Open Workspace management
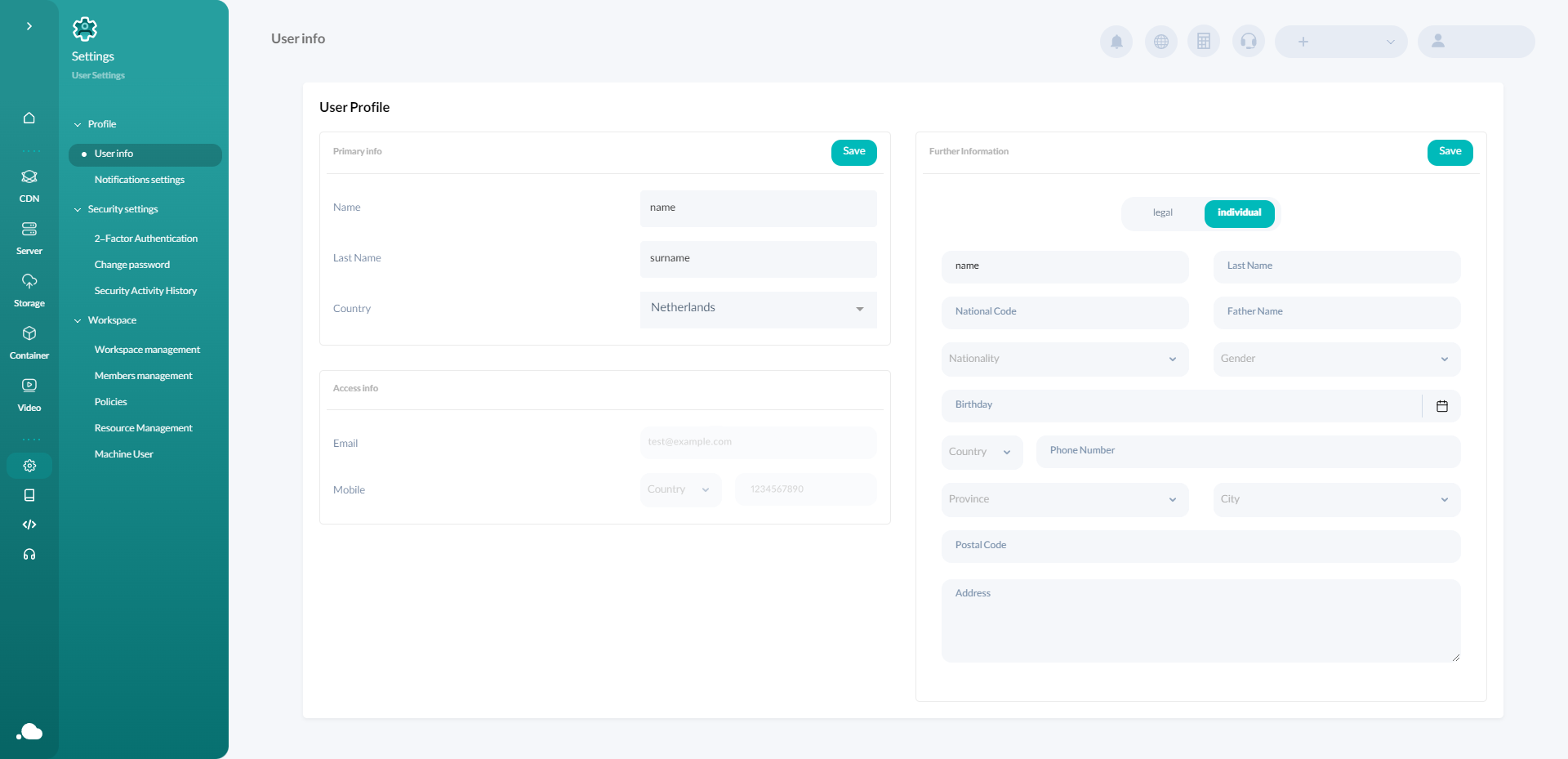This screenshot has height=759, width=1568. tap(147, 350)
